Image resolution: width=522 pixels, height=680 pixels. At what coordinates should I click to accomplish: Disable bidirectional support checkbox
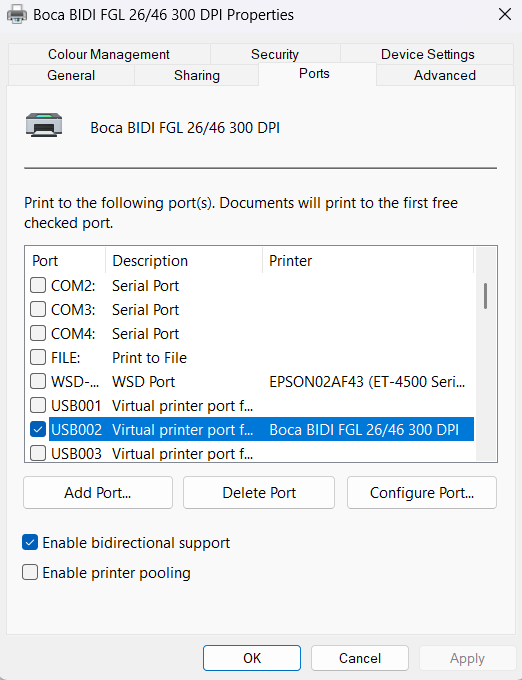coord(30,543)
